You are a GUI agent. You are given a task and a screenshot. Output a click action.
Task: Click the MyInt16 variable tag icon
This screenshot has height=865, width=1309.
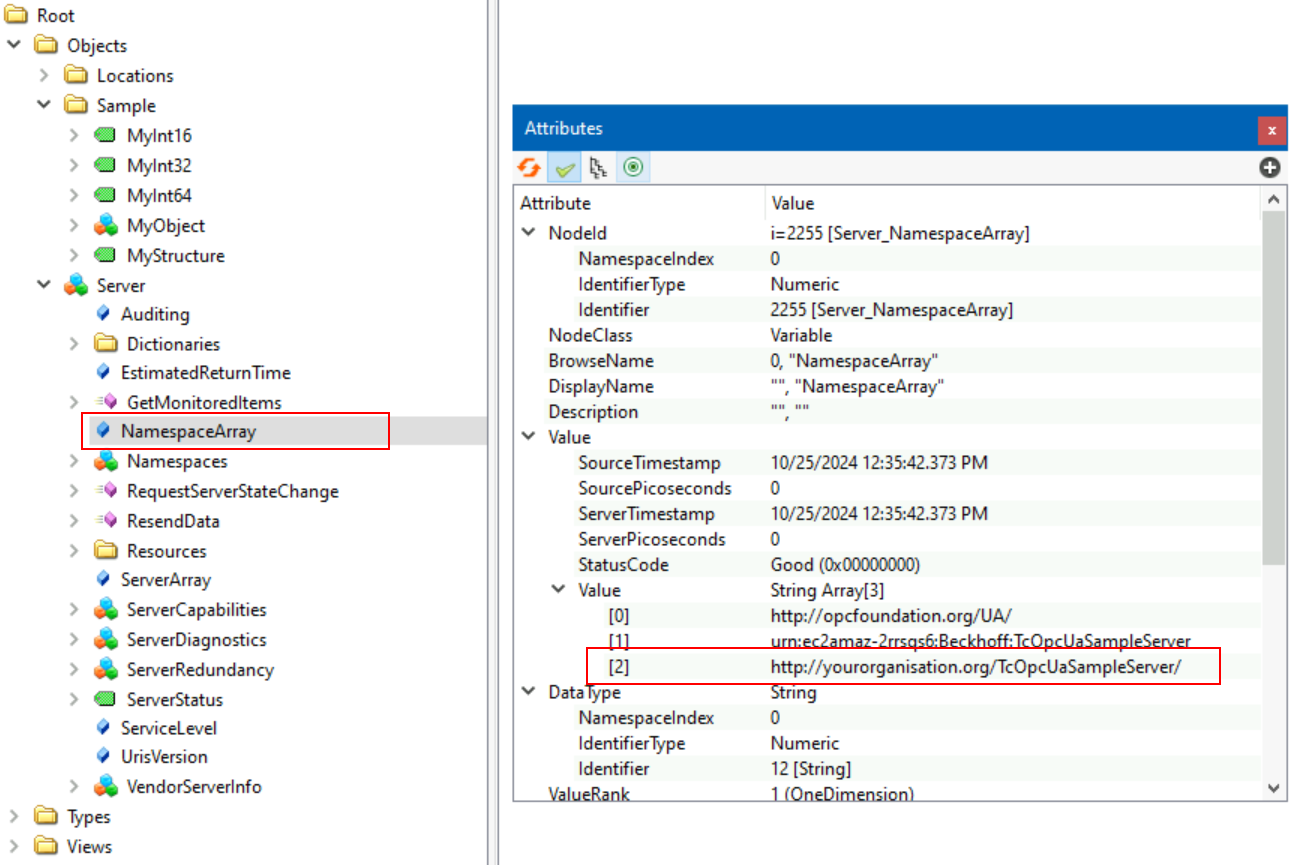coord(105,135)
